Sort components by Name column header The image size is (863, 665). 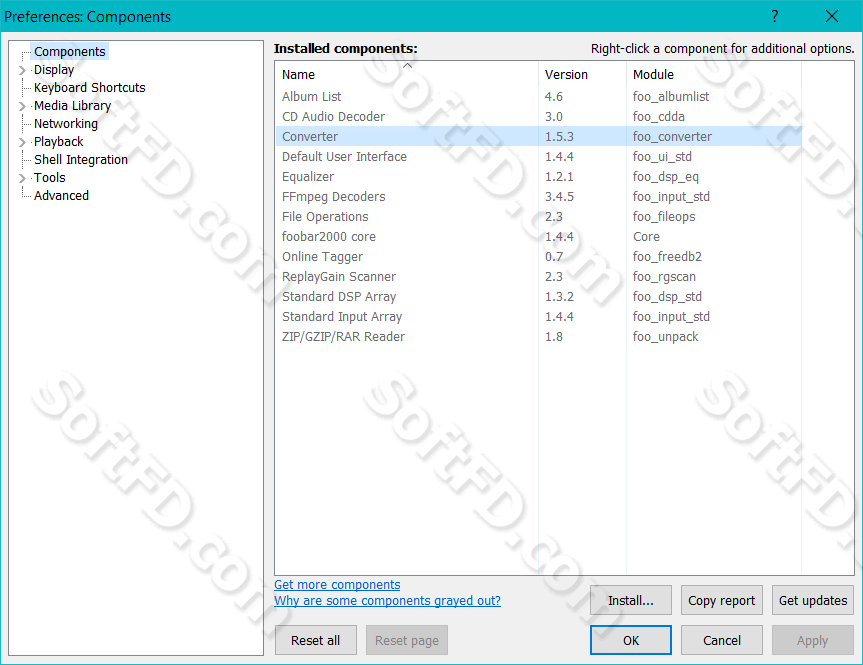click(406, 74)
